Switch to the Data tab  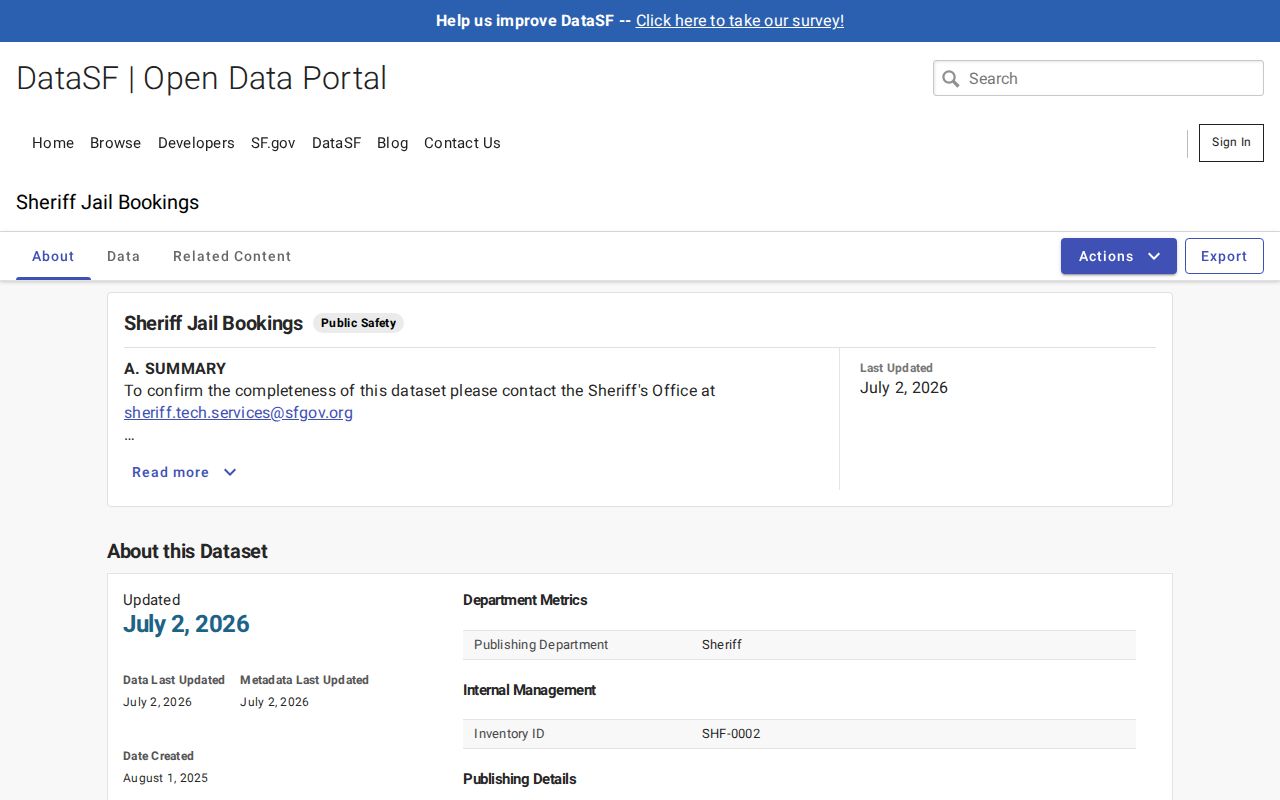click(x=123, y=256)
